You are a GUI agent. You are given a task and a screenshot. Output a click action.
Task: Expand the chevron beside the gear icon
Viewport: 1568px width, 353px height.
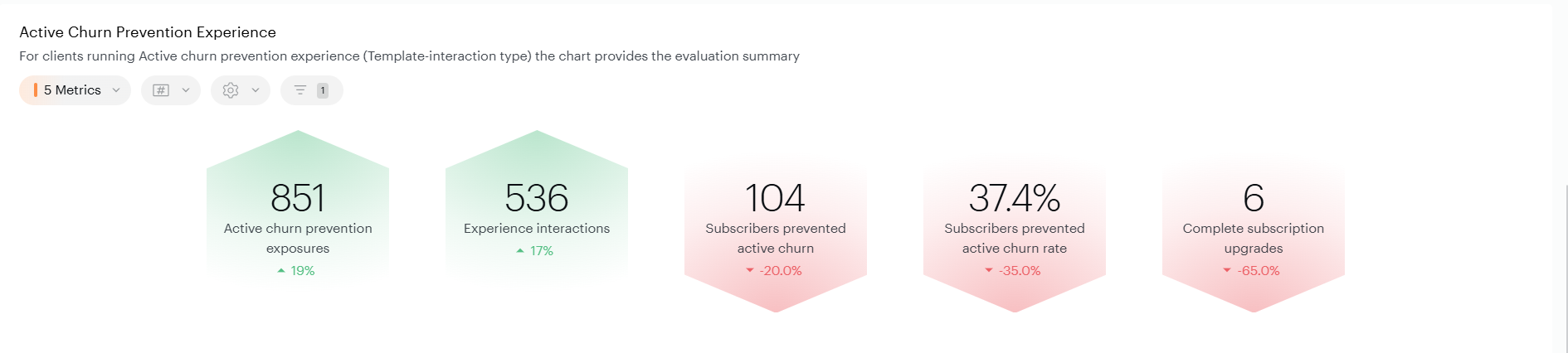click(x=256, y=90)
